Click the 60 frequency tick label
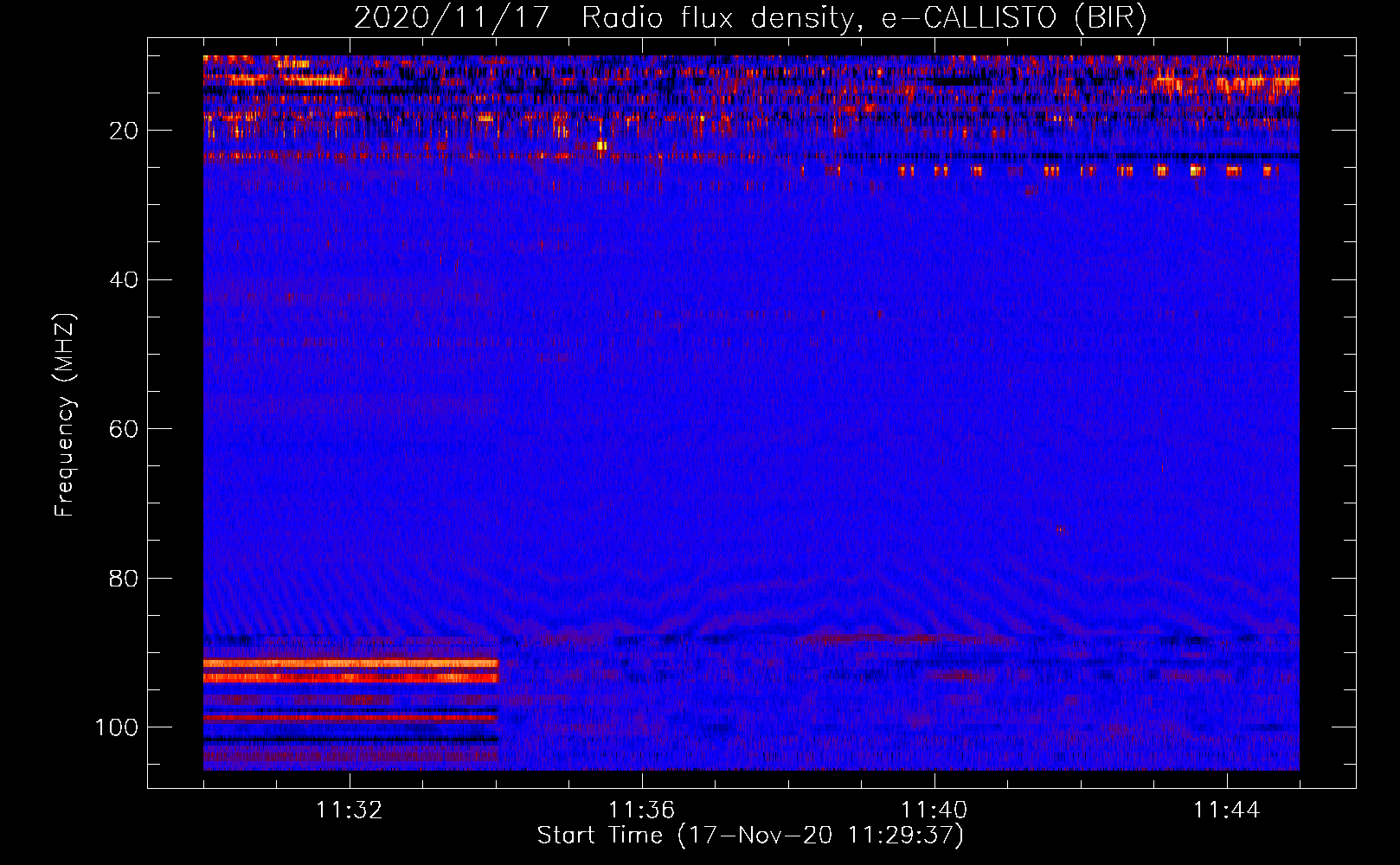 click(x=125, y=429)
